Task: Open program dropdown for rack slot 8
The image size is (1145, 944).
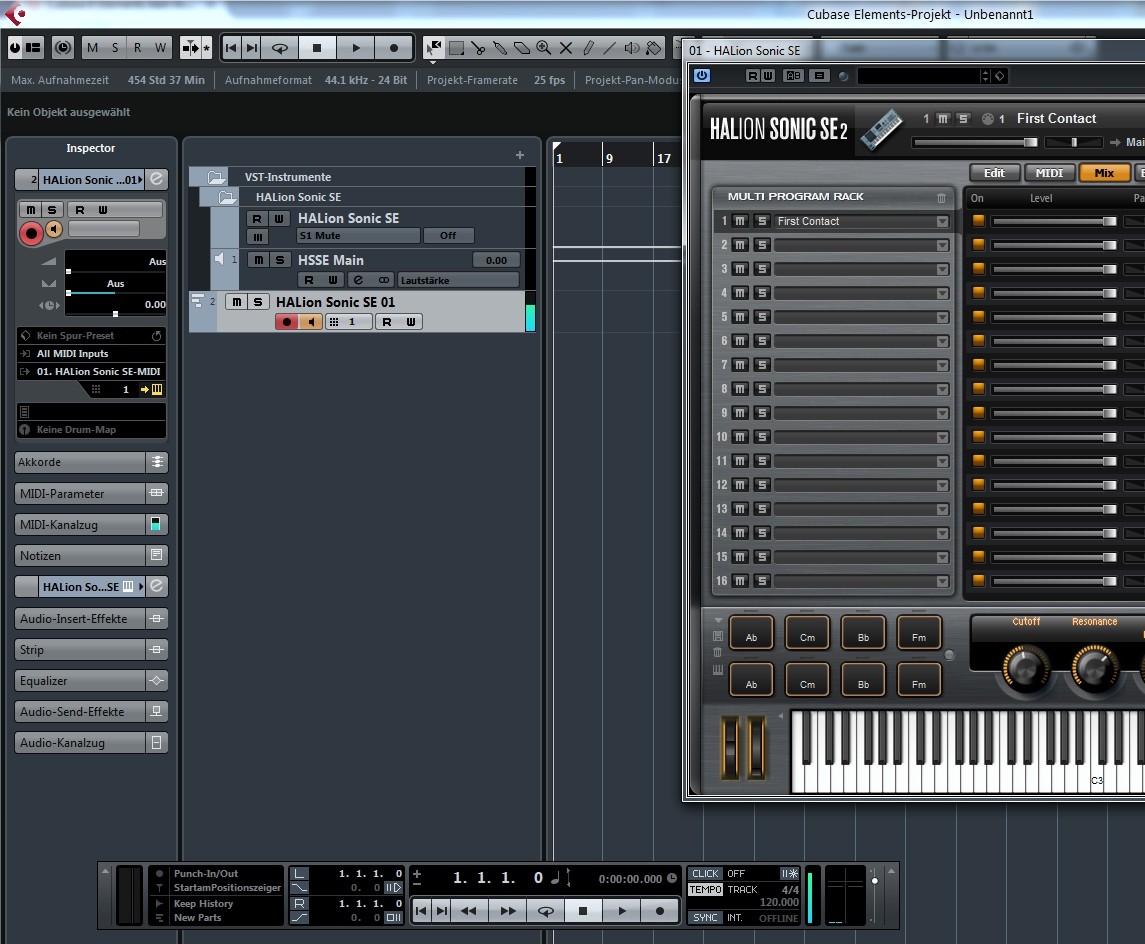Action: click(942, 389)
